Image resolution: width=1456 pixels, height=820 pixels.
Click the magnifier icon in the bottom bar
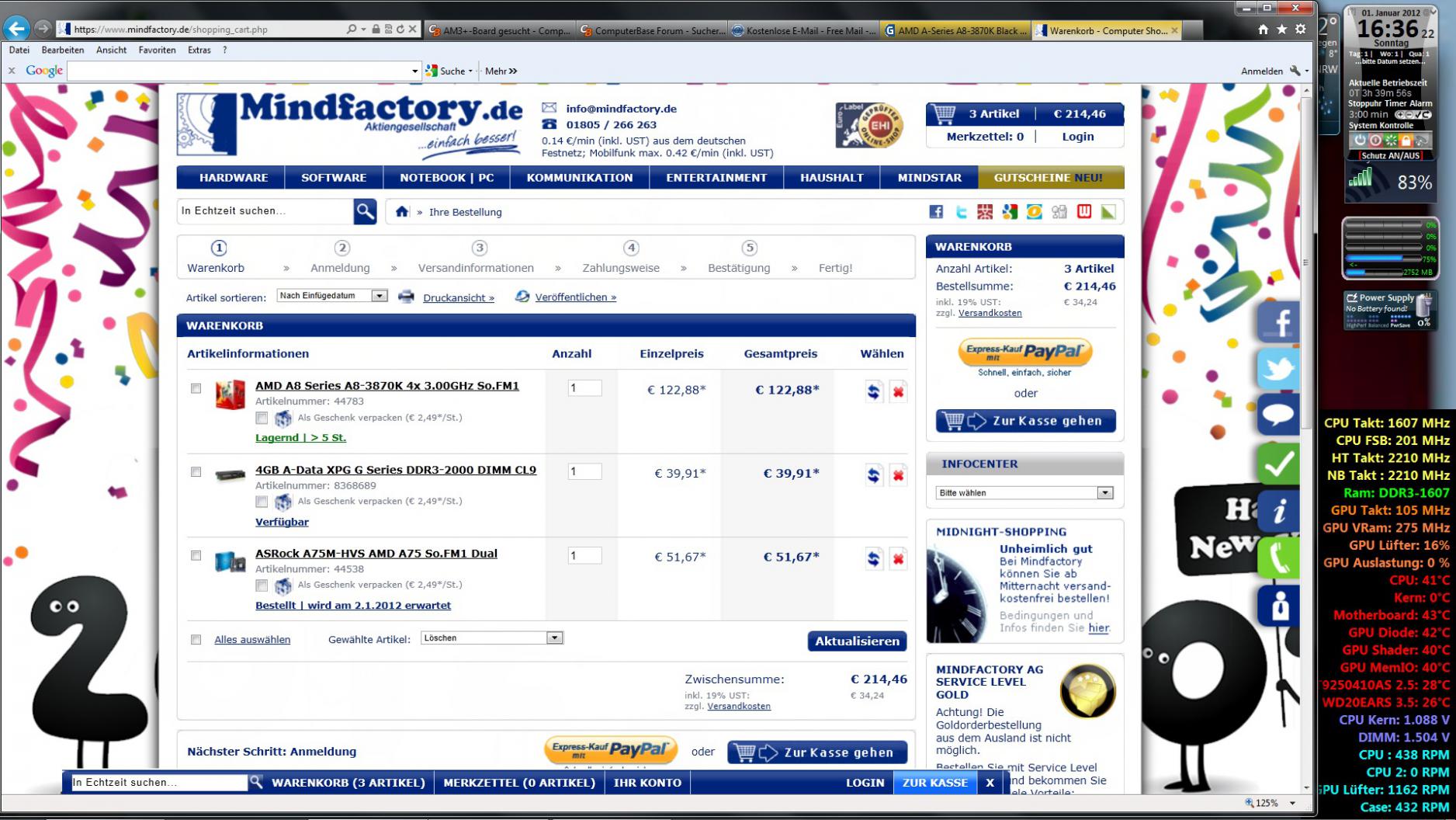point(256,782)
